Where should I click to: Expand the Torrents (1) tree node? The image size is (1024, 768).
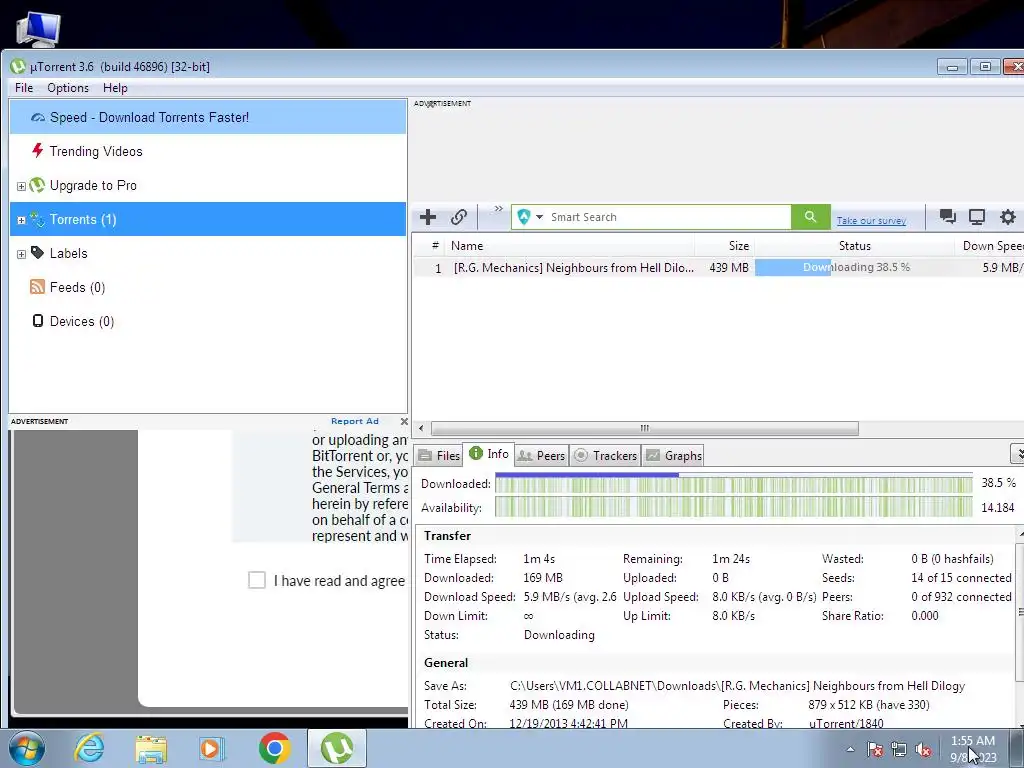pos(21,220)
